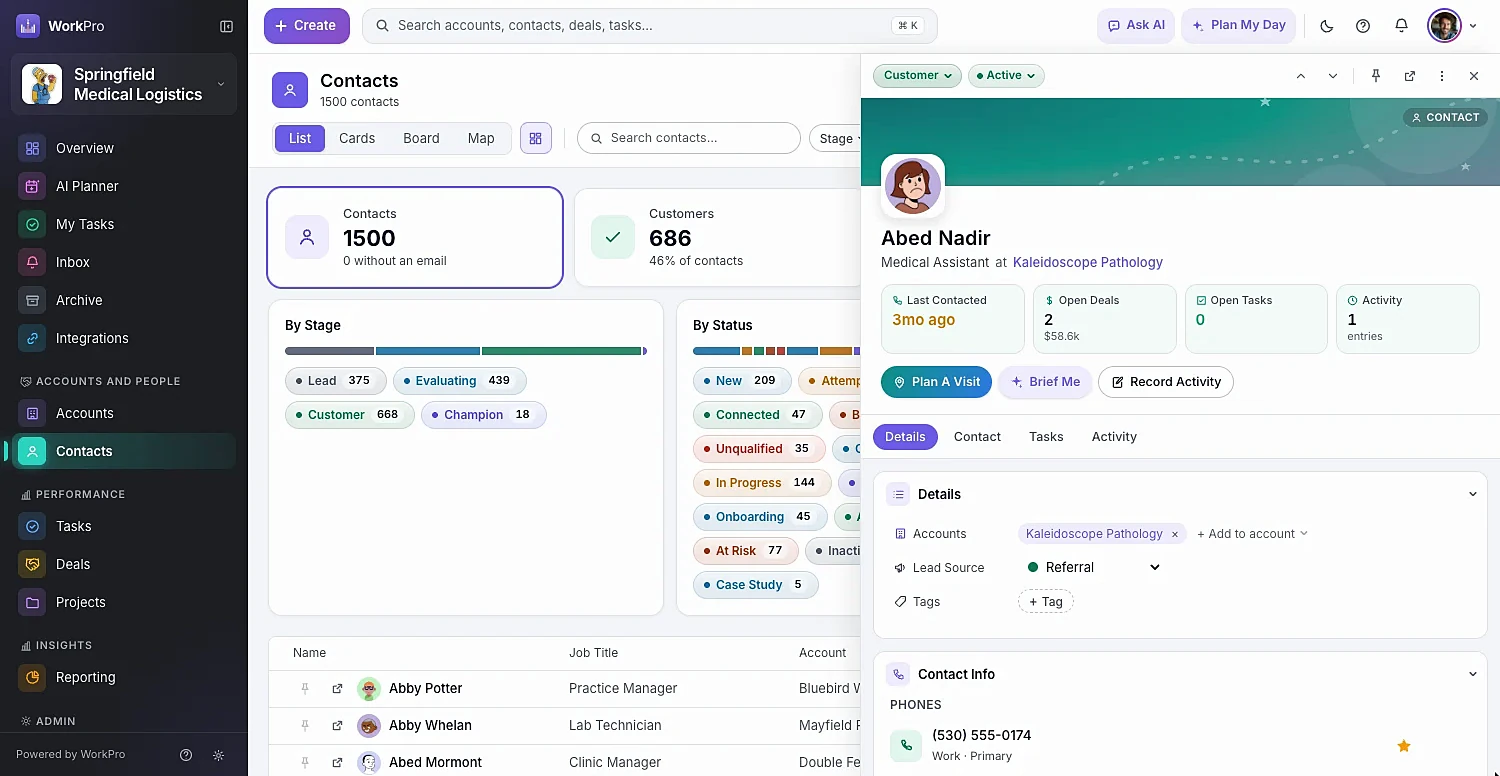Open contact panel more options menu
Image resolution: width=1500 pixels, height=776 pixels.
(1442, 76)
